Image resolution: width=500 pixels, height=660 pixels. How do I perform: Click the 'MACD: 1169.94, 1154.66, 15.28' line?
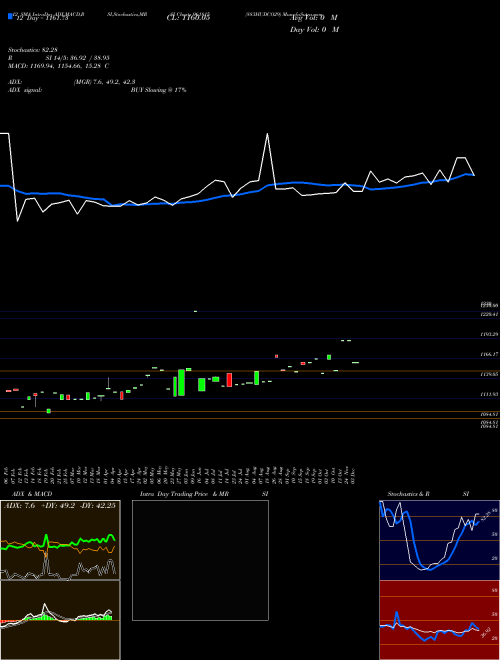coord(55,66)
